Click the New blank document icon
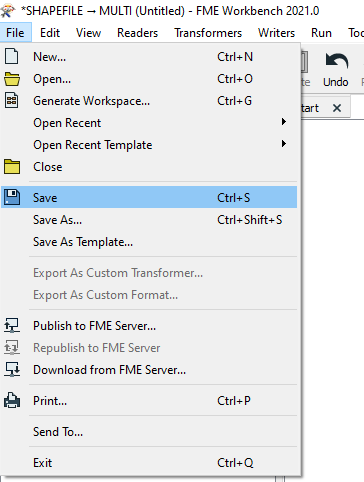 [x=12, y=56]
